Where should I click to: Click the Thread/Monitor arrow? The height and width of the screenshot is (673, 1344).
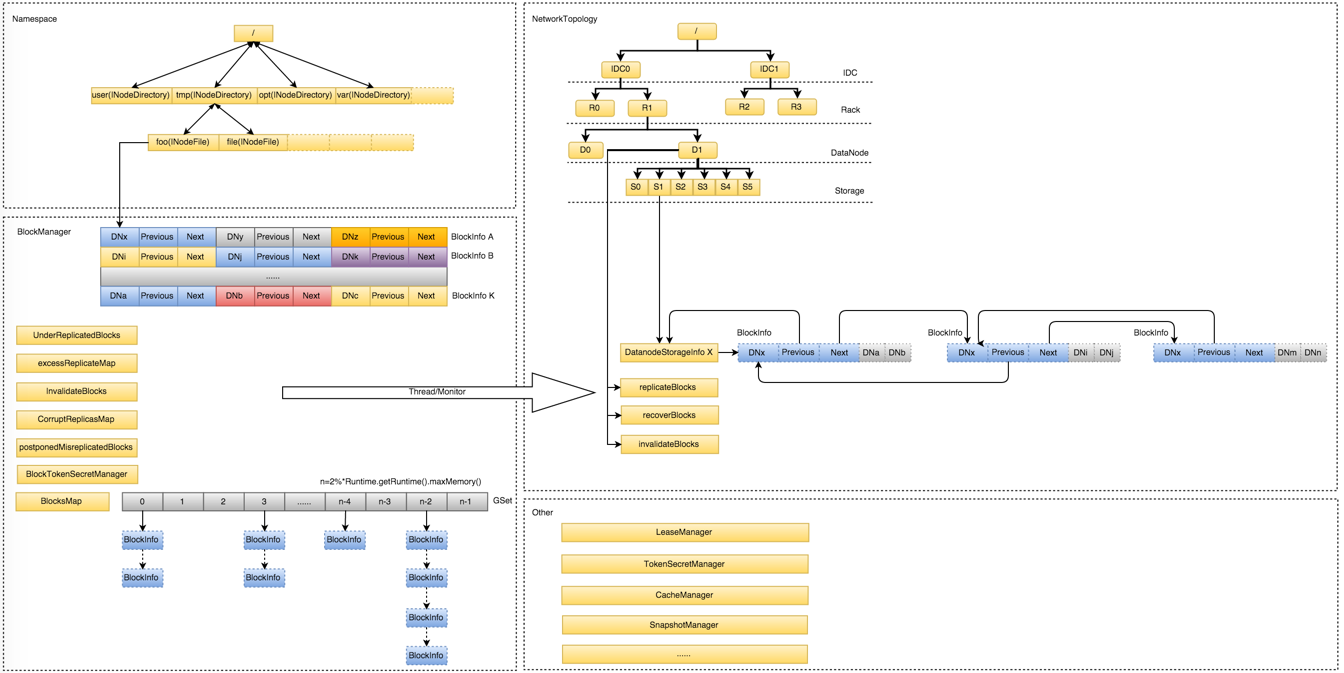[x=438, y=392]
